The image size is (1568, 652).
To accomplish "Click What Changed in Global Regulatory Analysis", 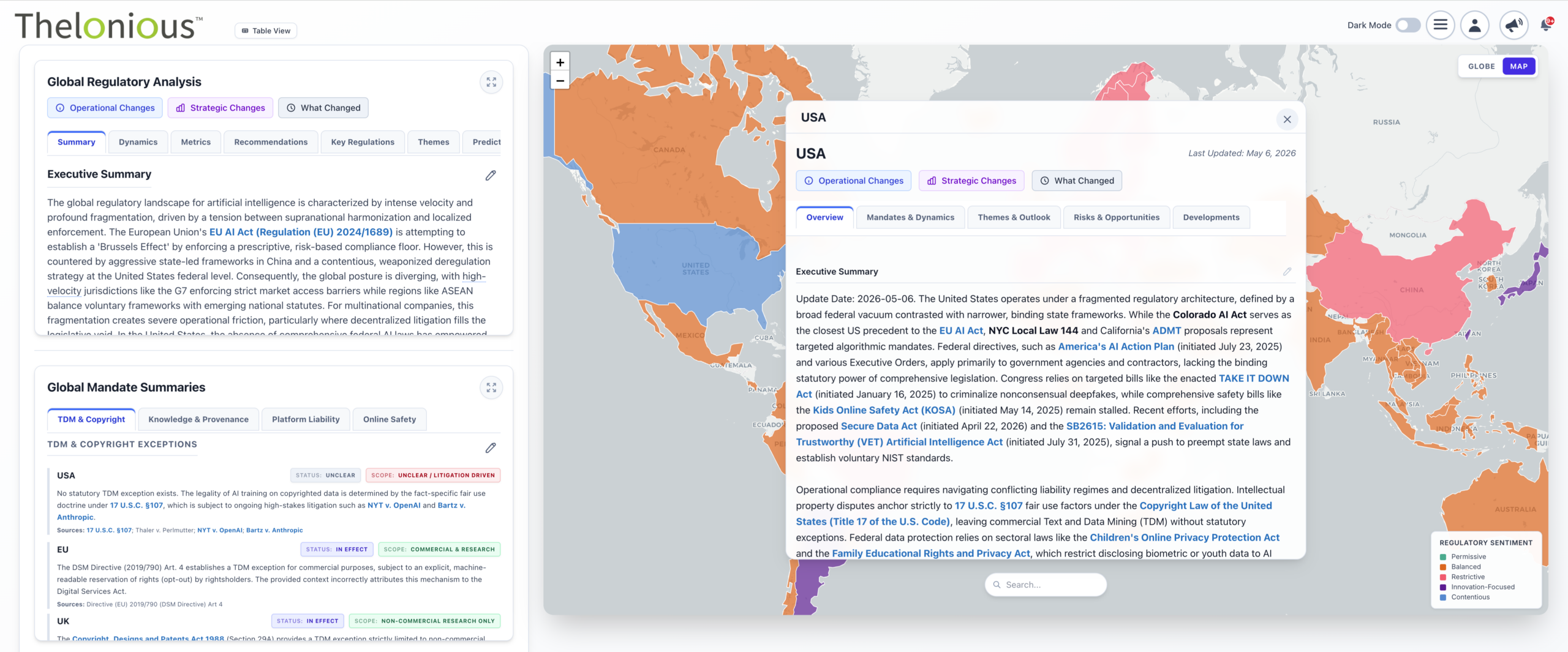I will (323, 108).
